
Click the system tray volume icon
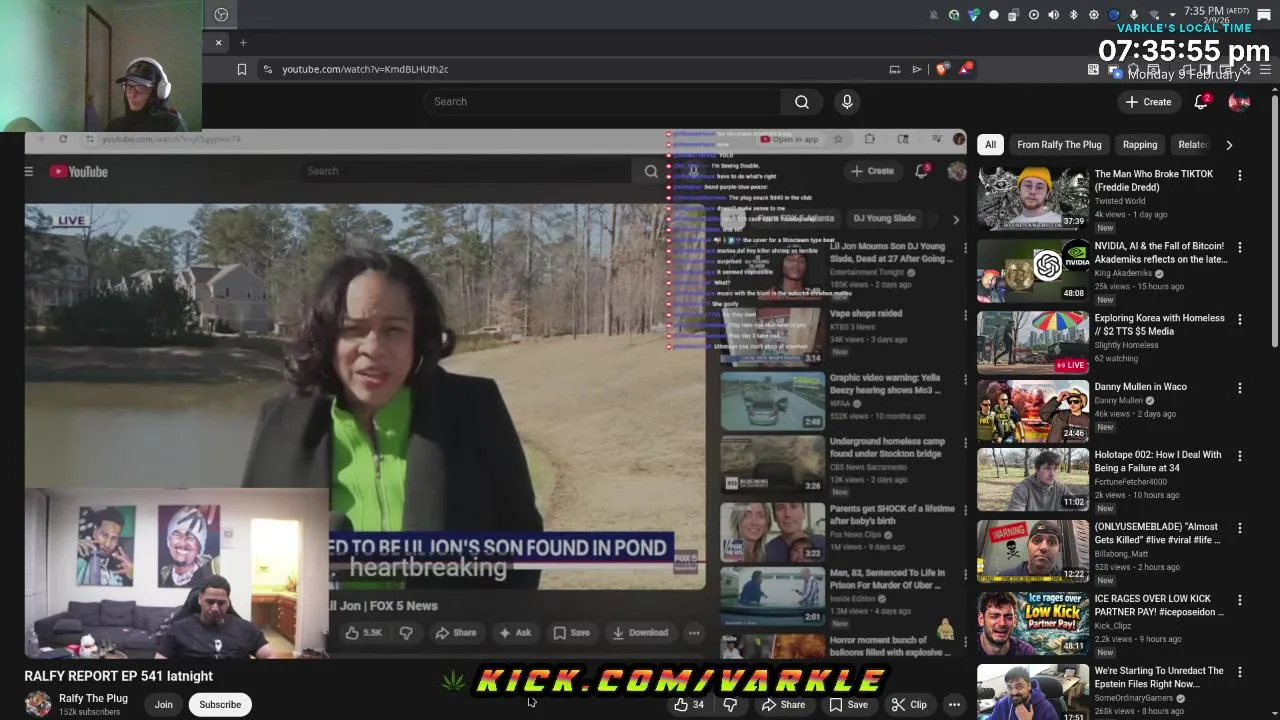coord(1054,15)
